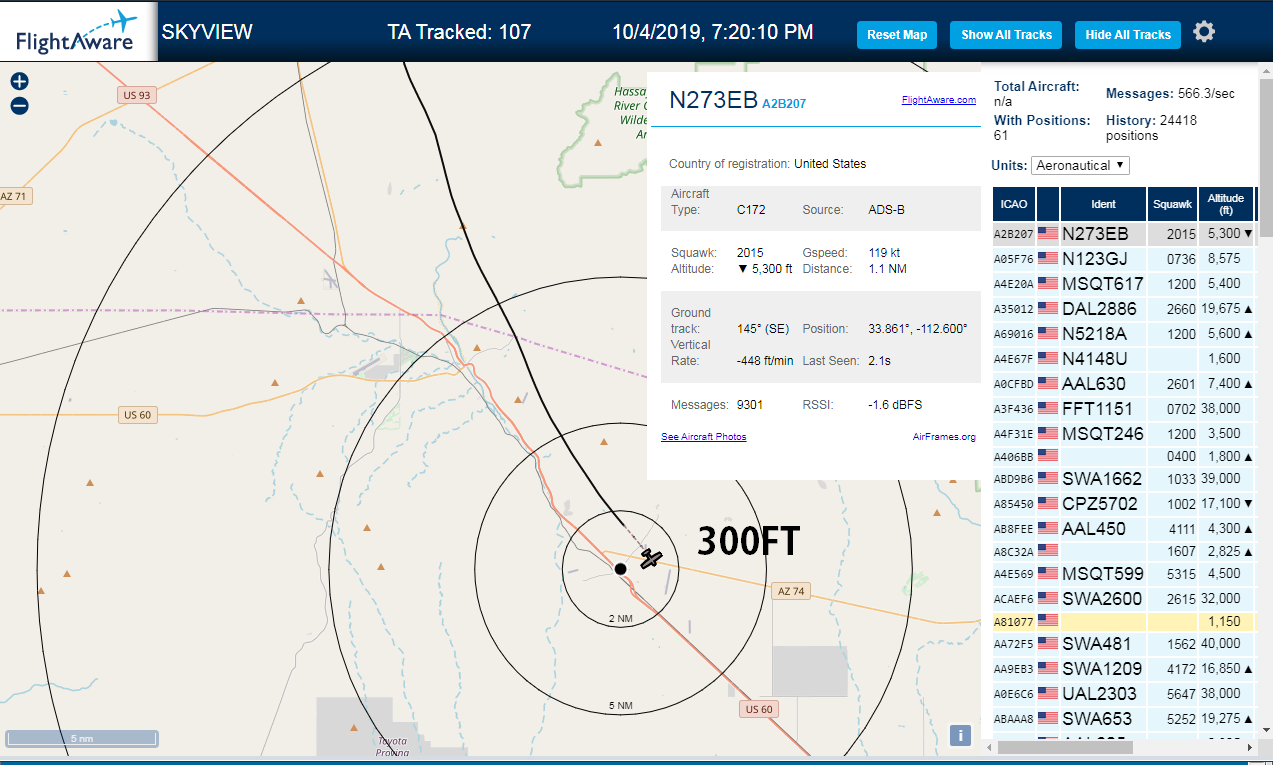Click the US flag in the DAL2886 row

pyautogui.click(x=1048, y=309)
